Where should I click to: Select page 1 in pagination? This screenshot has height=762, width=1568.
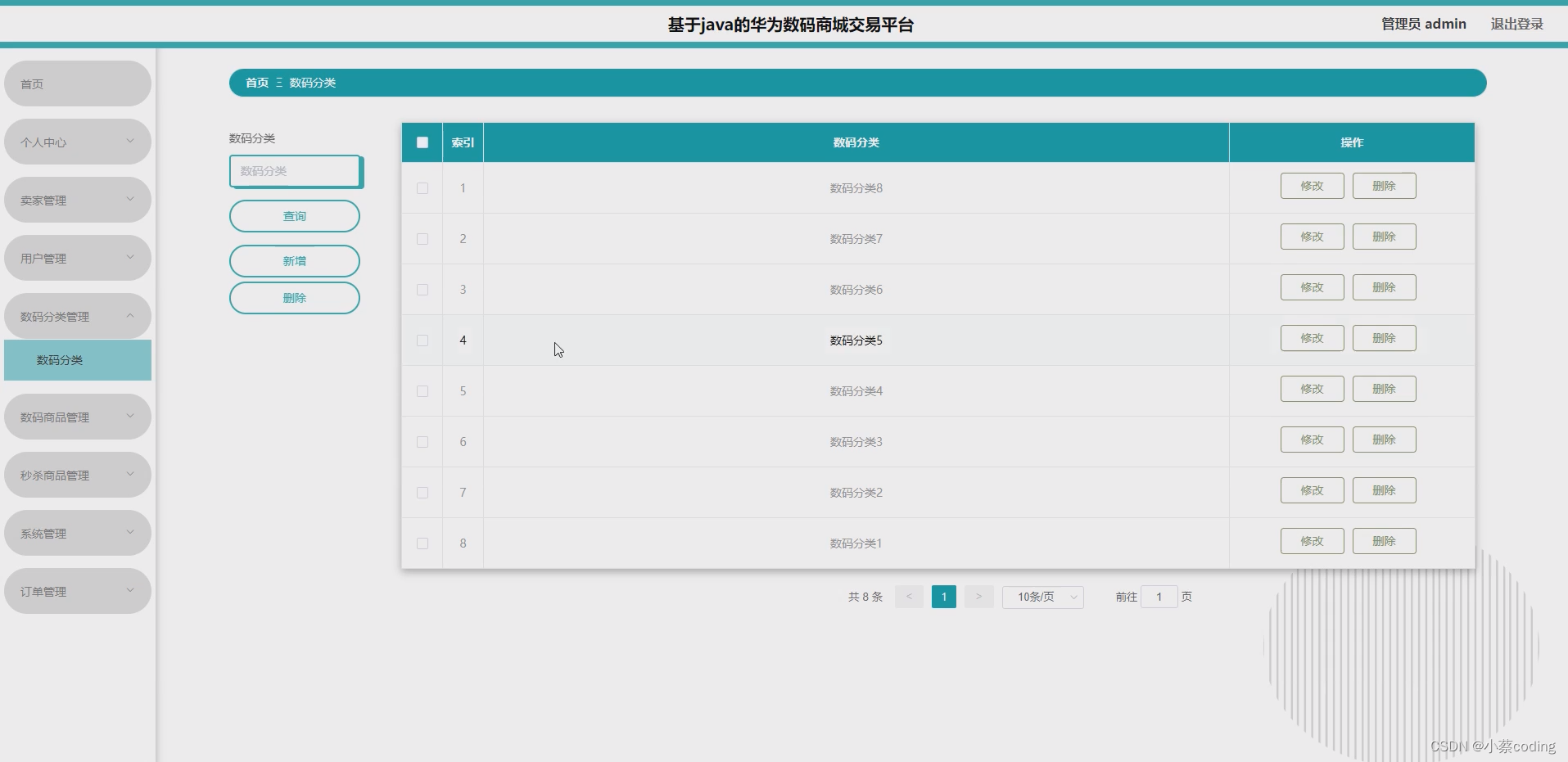[944, 597]
